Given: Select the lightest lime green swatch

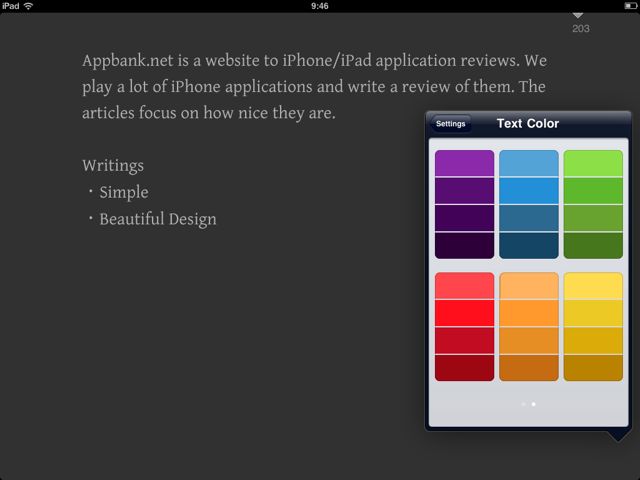Looking at the screenshot, I should (x=593, y=163).
